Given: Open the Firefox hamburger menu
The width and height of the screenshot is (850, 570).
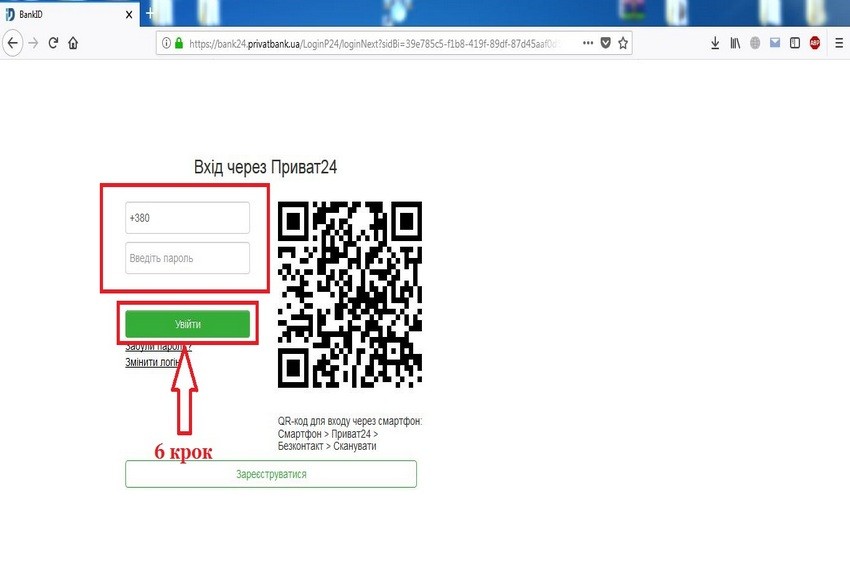Looking at the screenshot, I should [839, 43].
